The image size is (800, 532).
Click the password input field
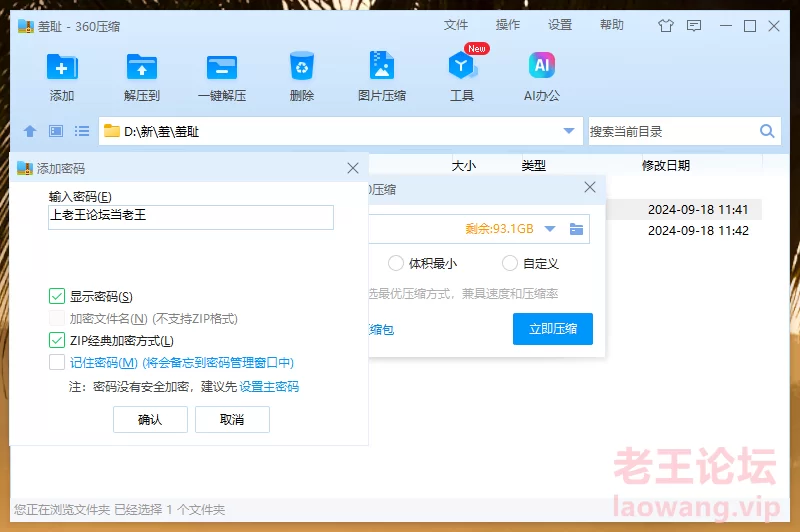point(191,217)
